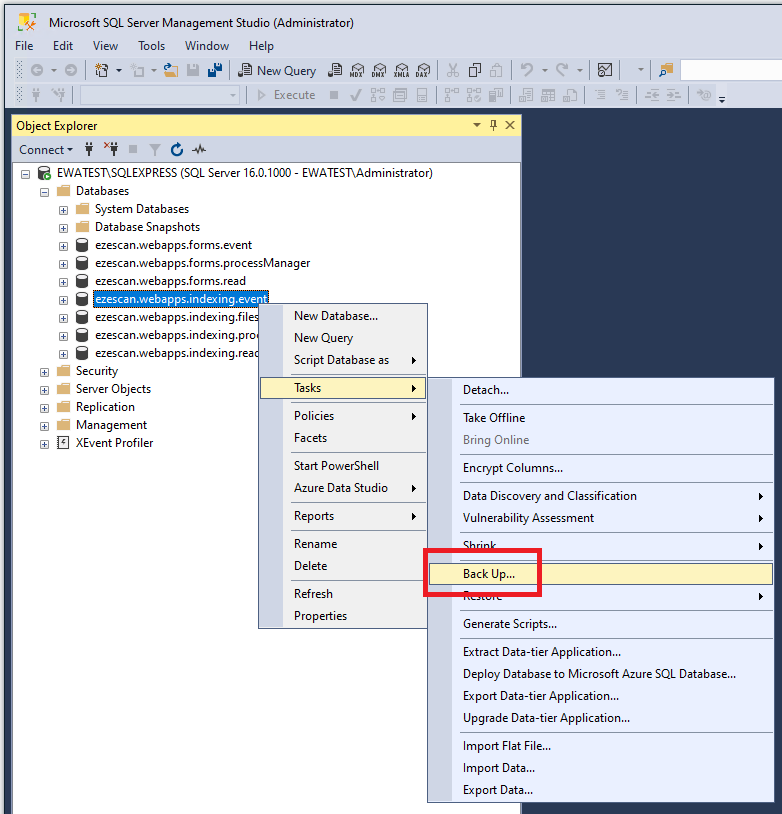
Task: Pin the Object Explorer panel with pushpin
Action: click(493, 126)
